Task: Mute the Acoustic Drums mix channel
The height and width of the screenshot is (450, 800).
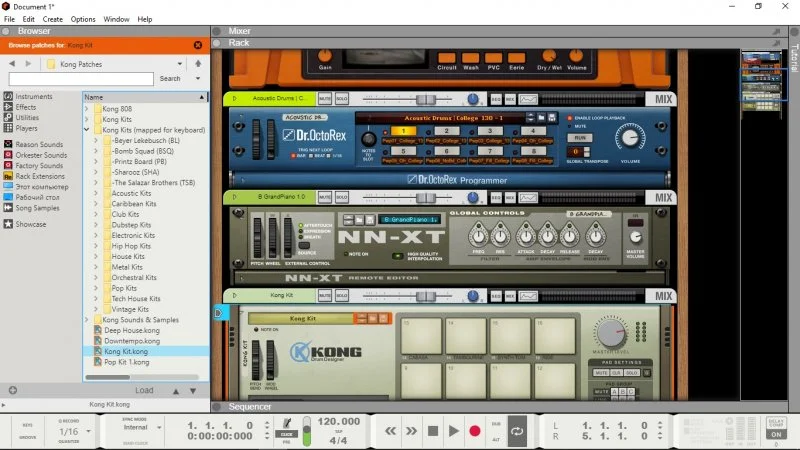Action: click(324, 98)
